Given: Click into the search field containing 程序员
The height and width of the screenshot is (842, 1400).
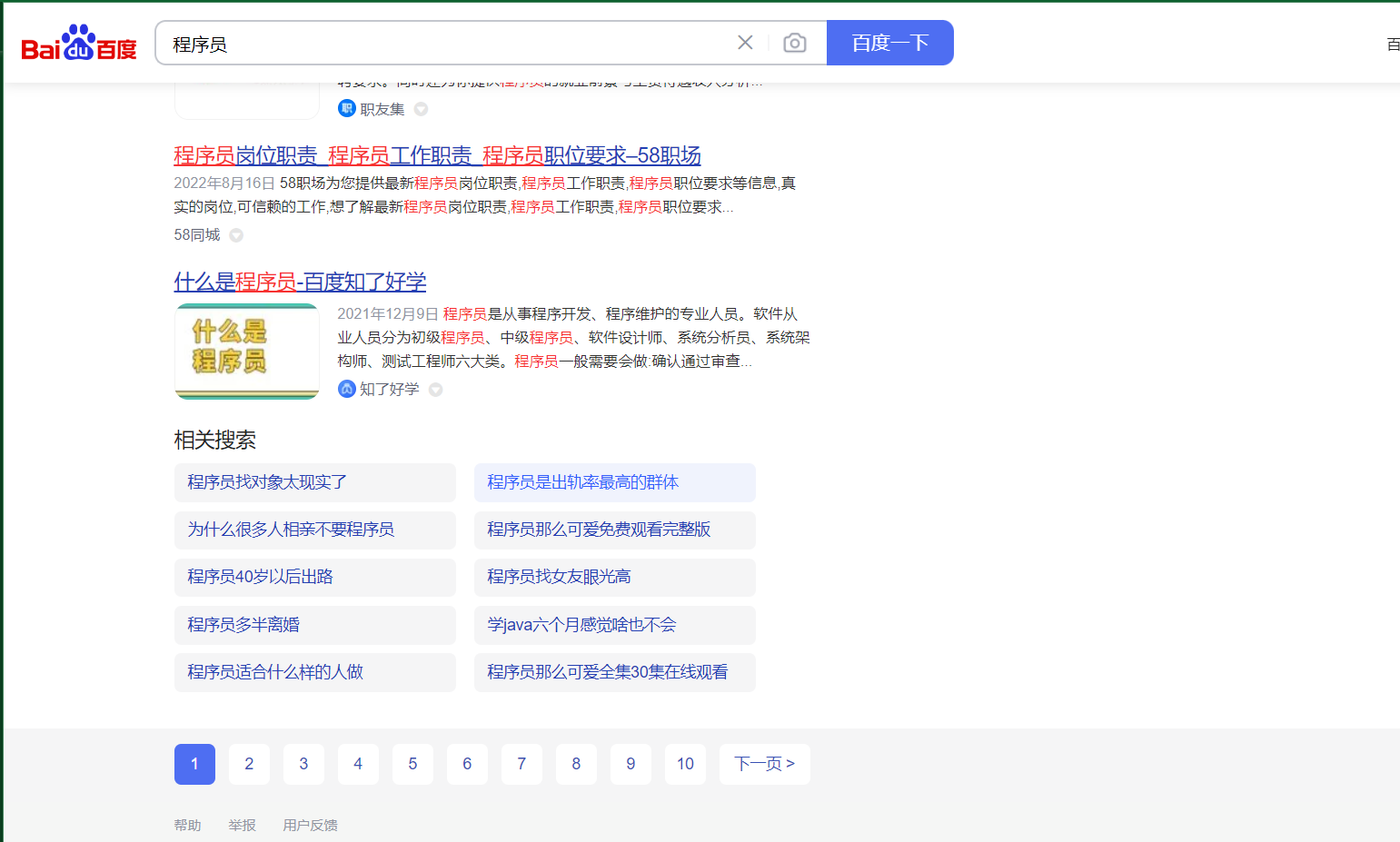Looking at the screenshot, I should [445, 44].
